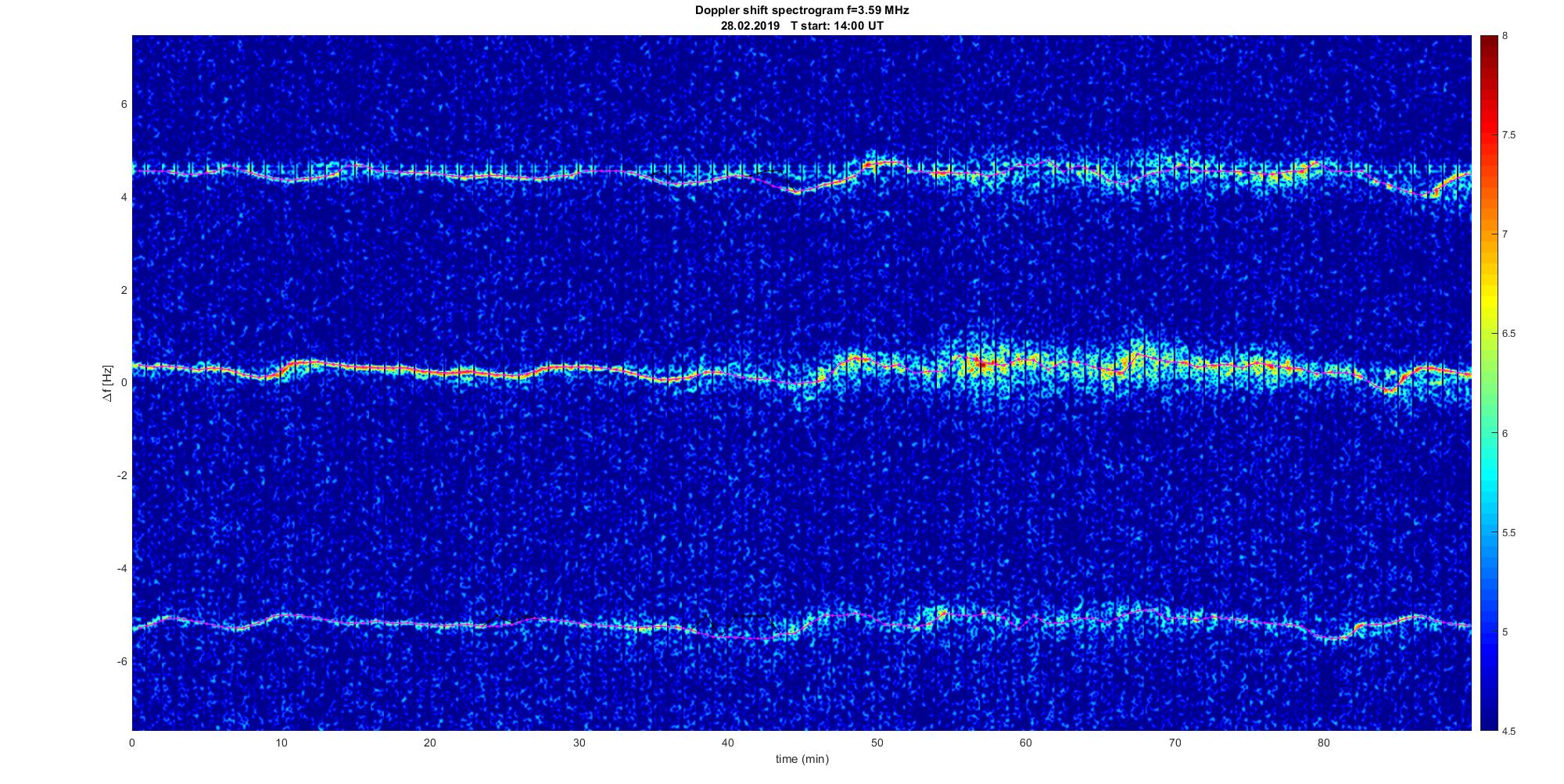Screen dimensions: 1564x784
Task: Click colorbar tick label '4.5'
Action: (x=1508, y=732)
